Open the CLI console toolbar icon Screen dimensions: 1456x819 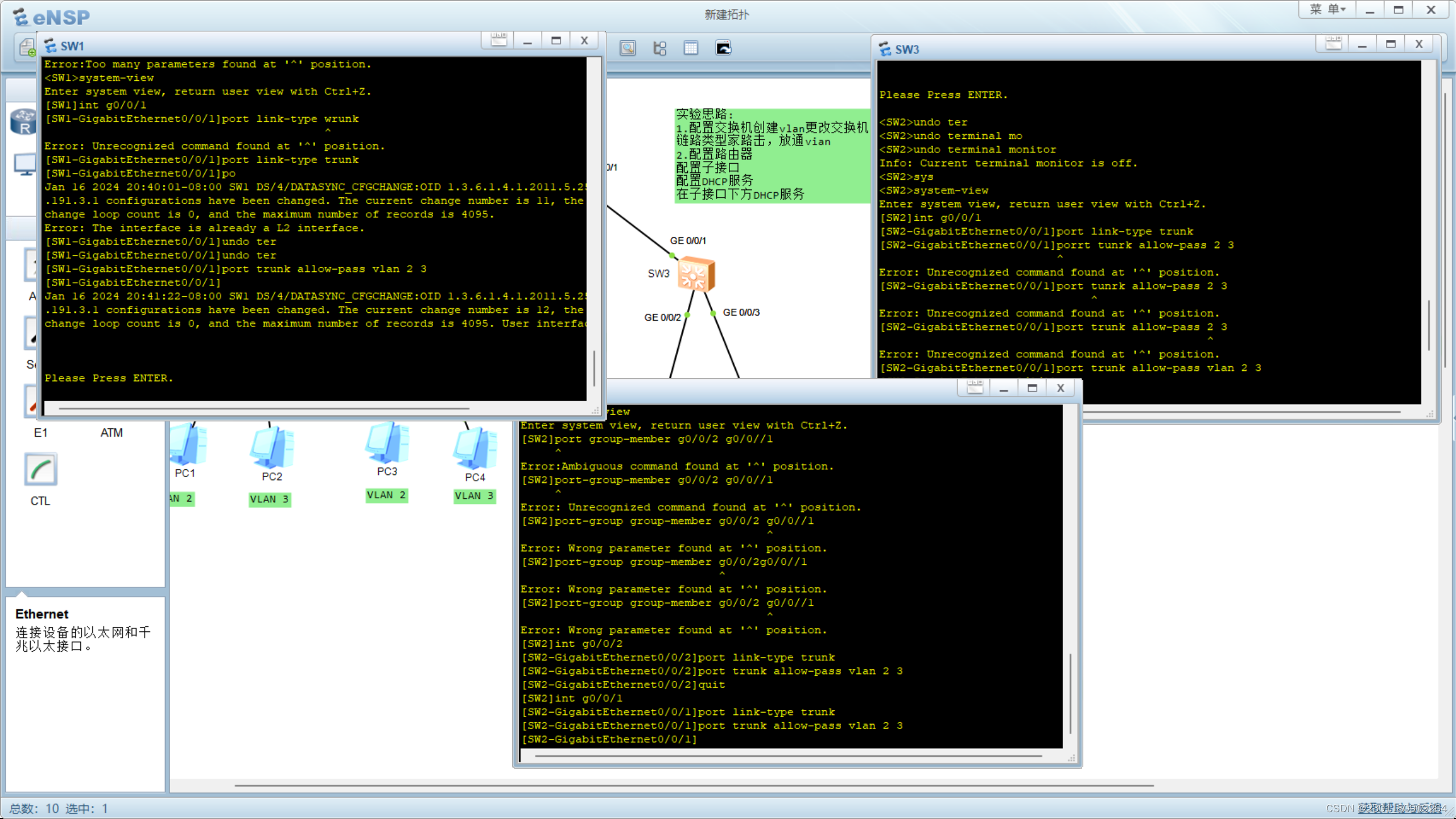tap(723, 48)
